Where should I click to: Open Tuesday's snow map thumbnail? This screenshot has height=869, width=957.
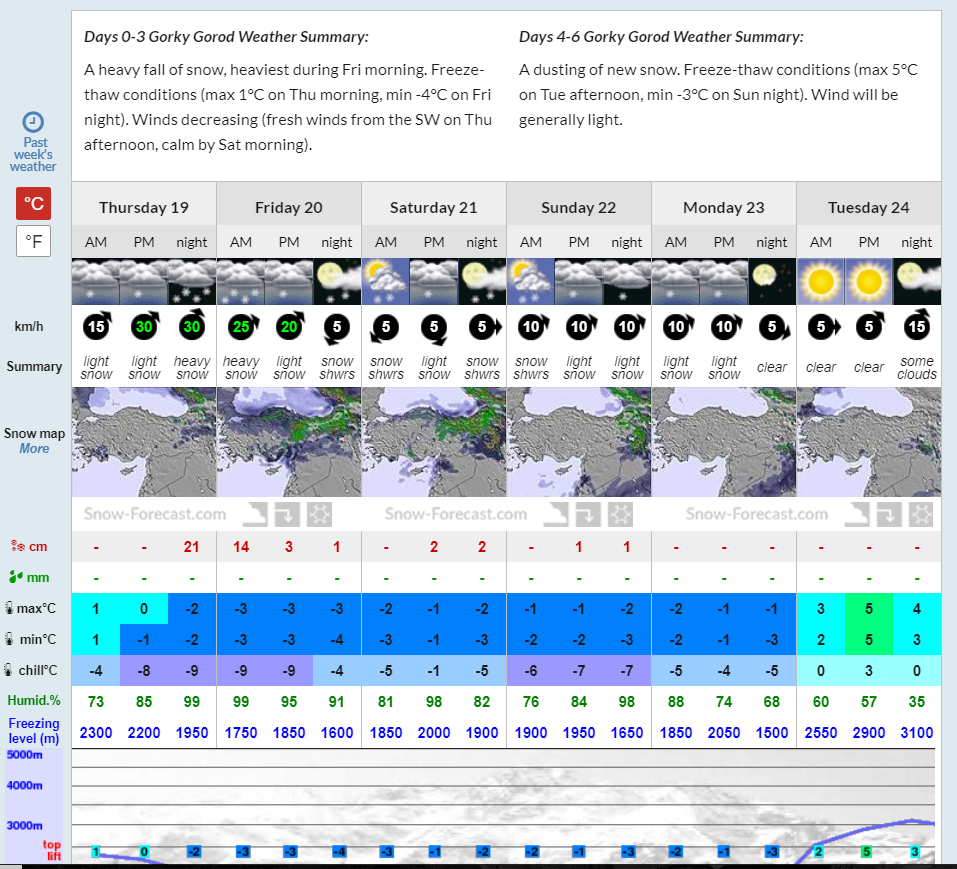[x=869, y=442]
